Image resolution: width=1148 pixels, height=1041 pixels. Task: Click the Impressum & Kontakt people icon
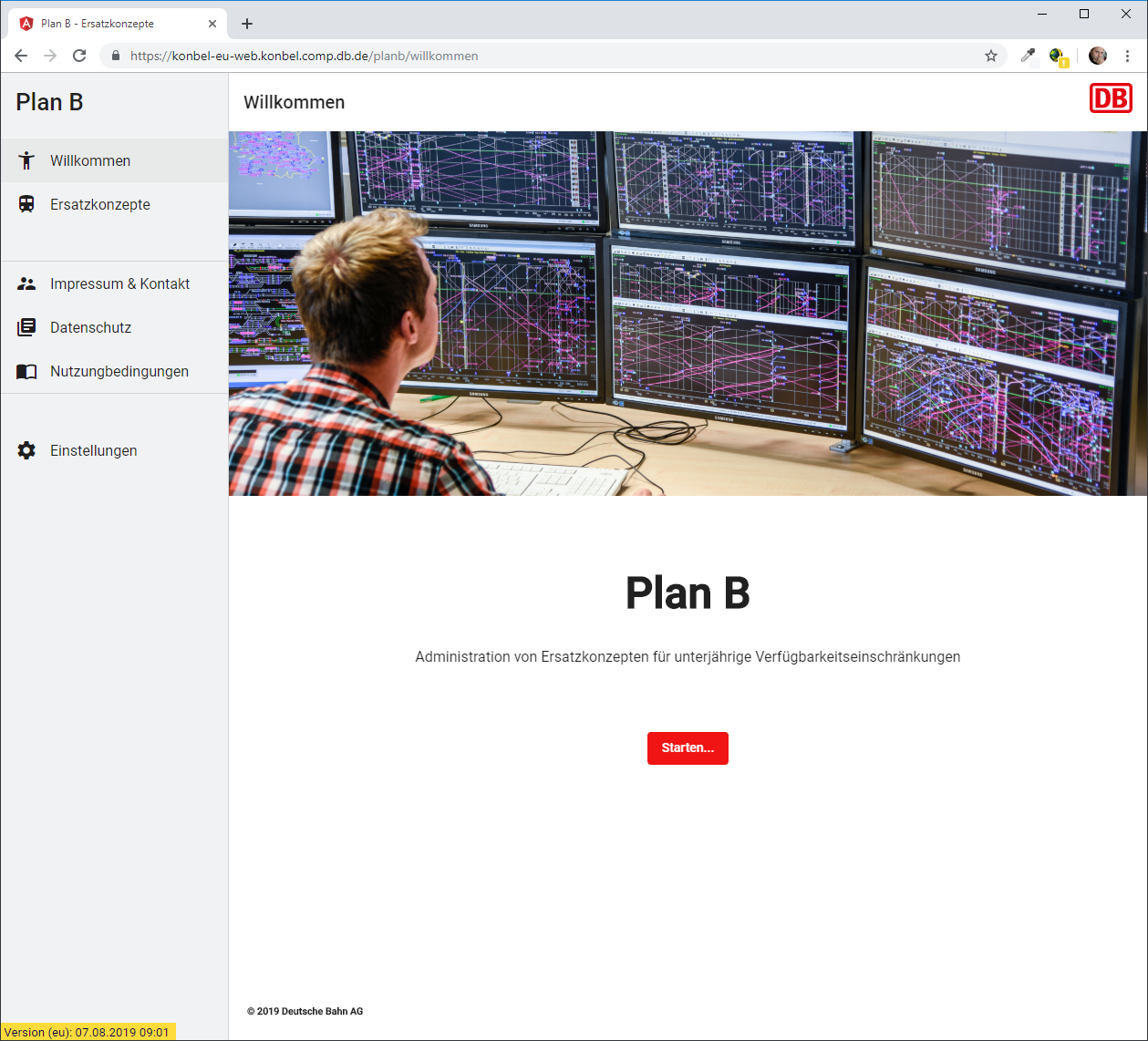pos(26,283)
